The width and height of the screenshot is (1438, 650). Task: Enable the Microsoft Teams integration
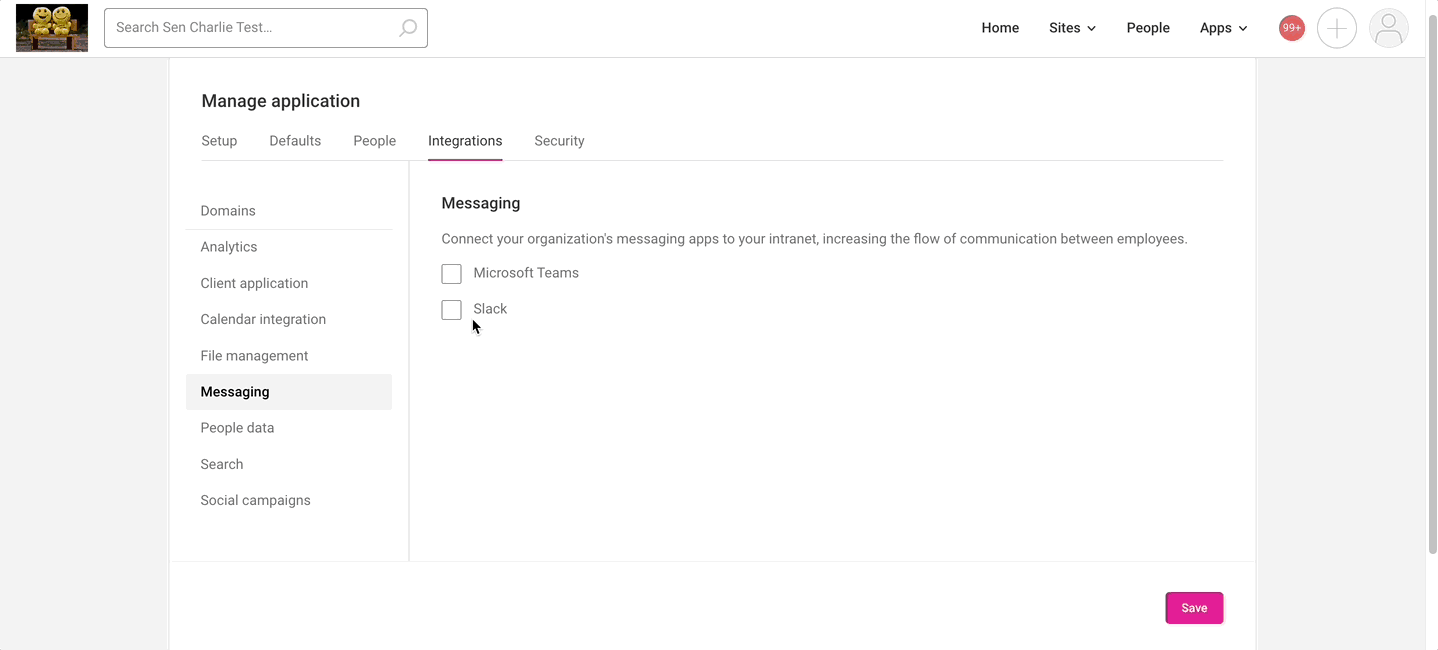(451, 273)
